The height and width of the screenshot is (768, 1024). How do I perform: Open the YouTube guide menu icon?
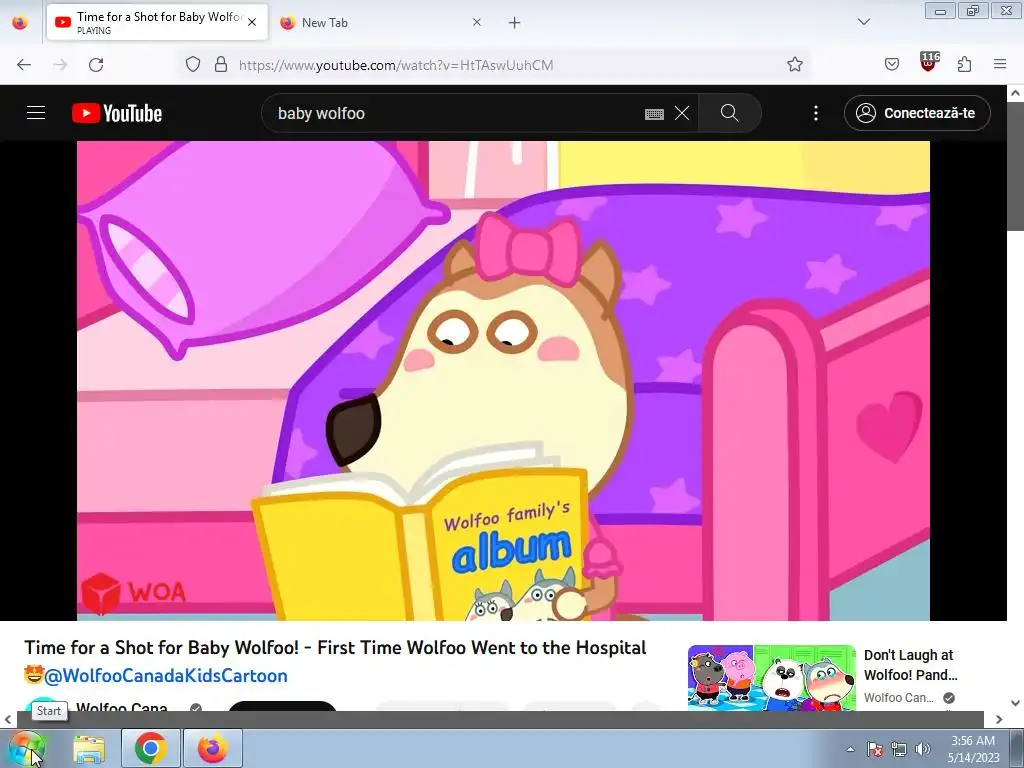click(36, 113)
